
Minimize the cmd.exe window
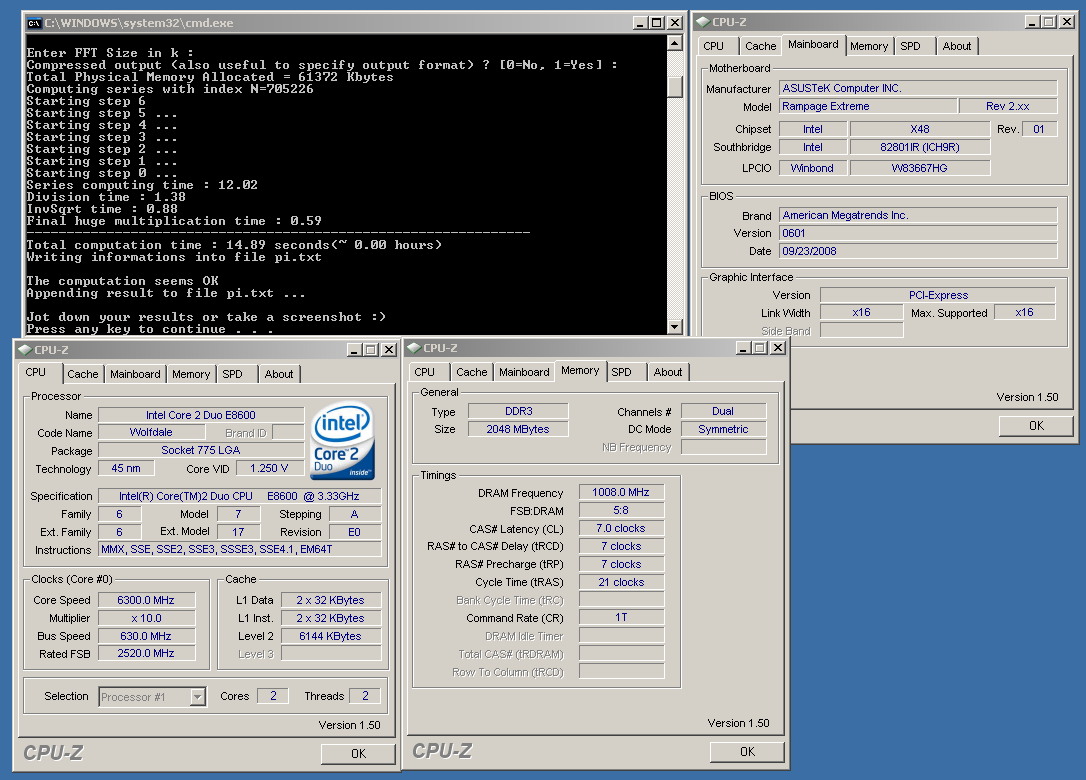coord(640,23)
